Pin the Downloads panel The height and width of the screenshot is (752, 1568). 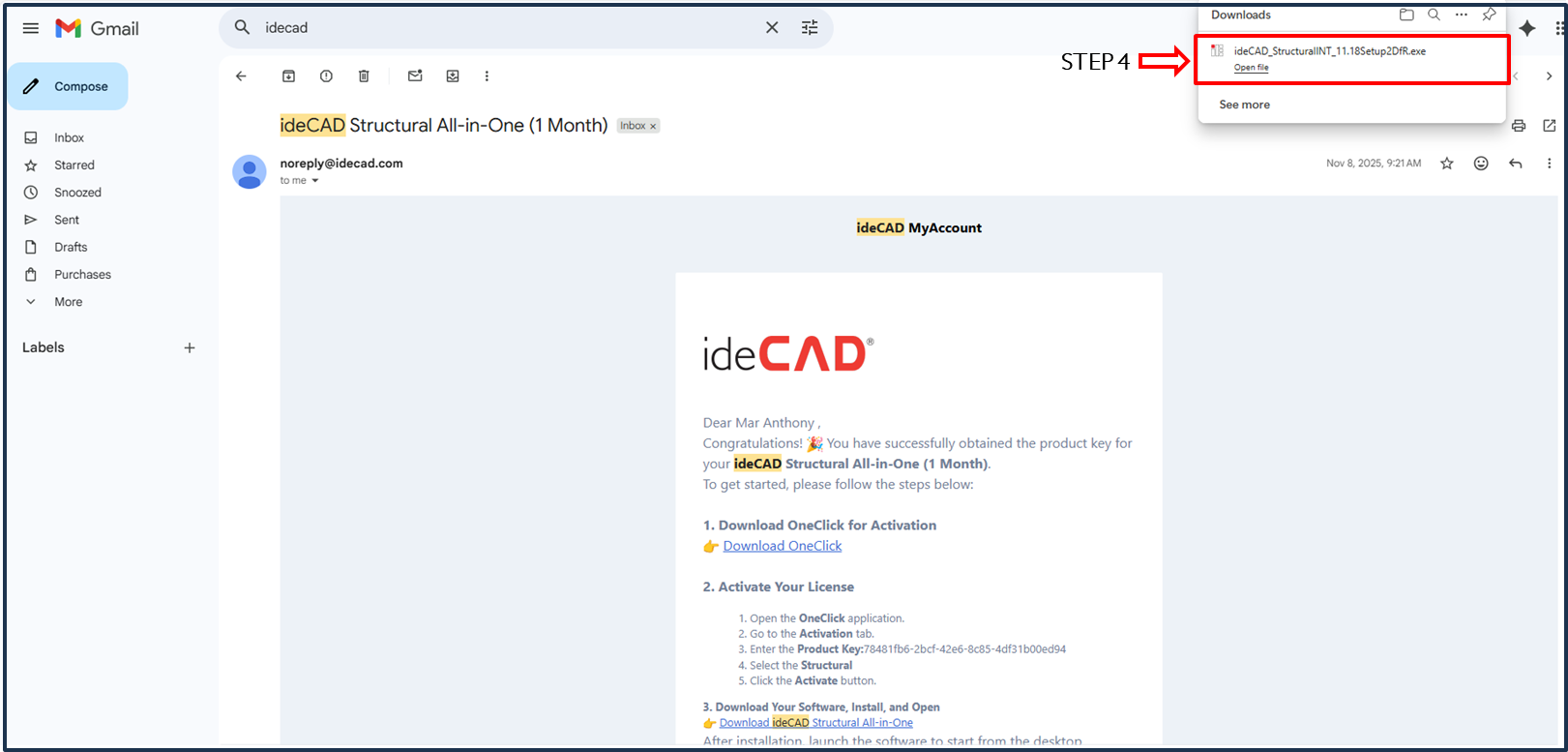click(1490, 15)
